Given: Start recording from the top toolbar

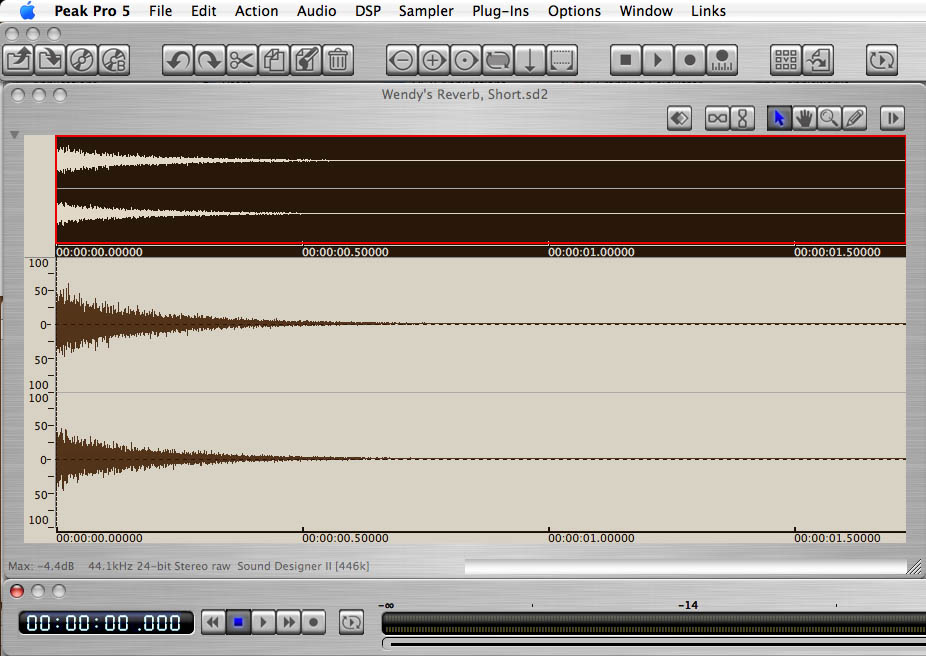Looking at the screenshot, I should tap(689, 60).
